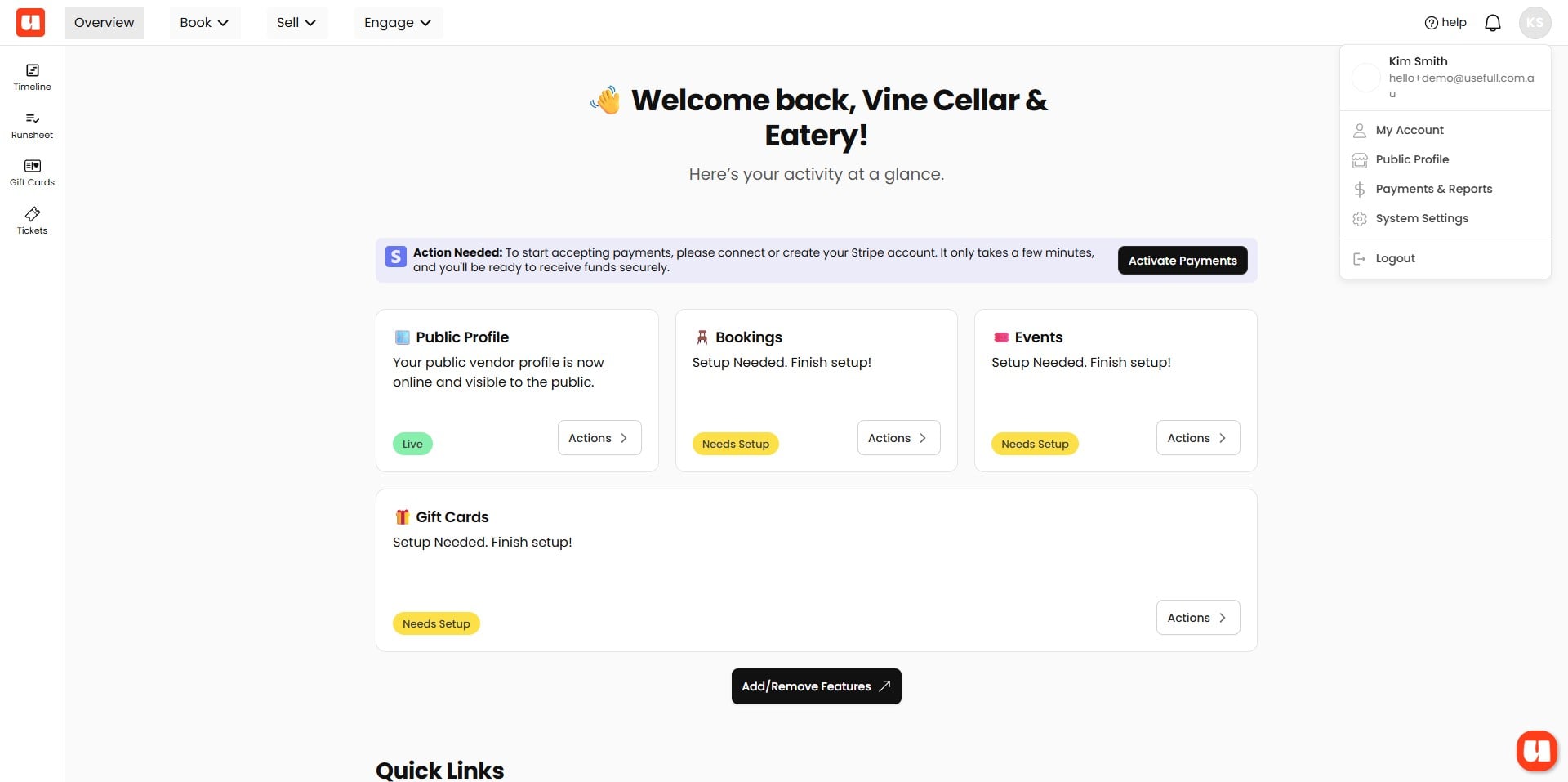This screenshot has height=782, width=1568.
Task: Click Add/Remove Features
Action: click(x=815, y=686)
